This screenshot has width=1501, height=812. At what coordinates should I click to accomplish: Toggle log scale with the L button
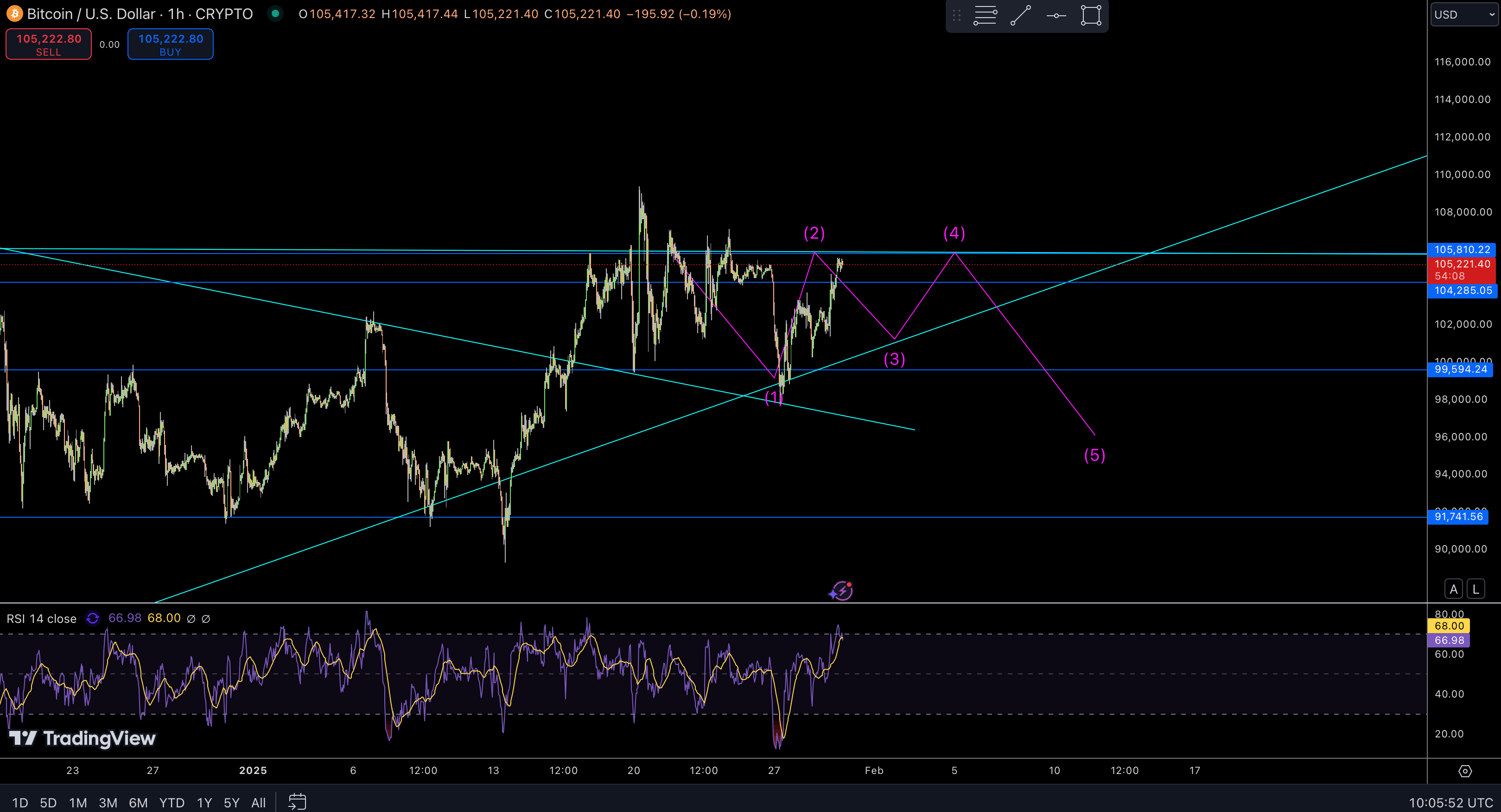pos(1476,589)
